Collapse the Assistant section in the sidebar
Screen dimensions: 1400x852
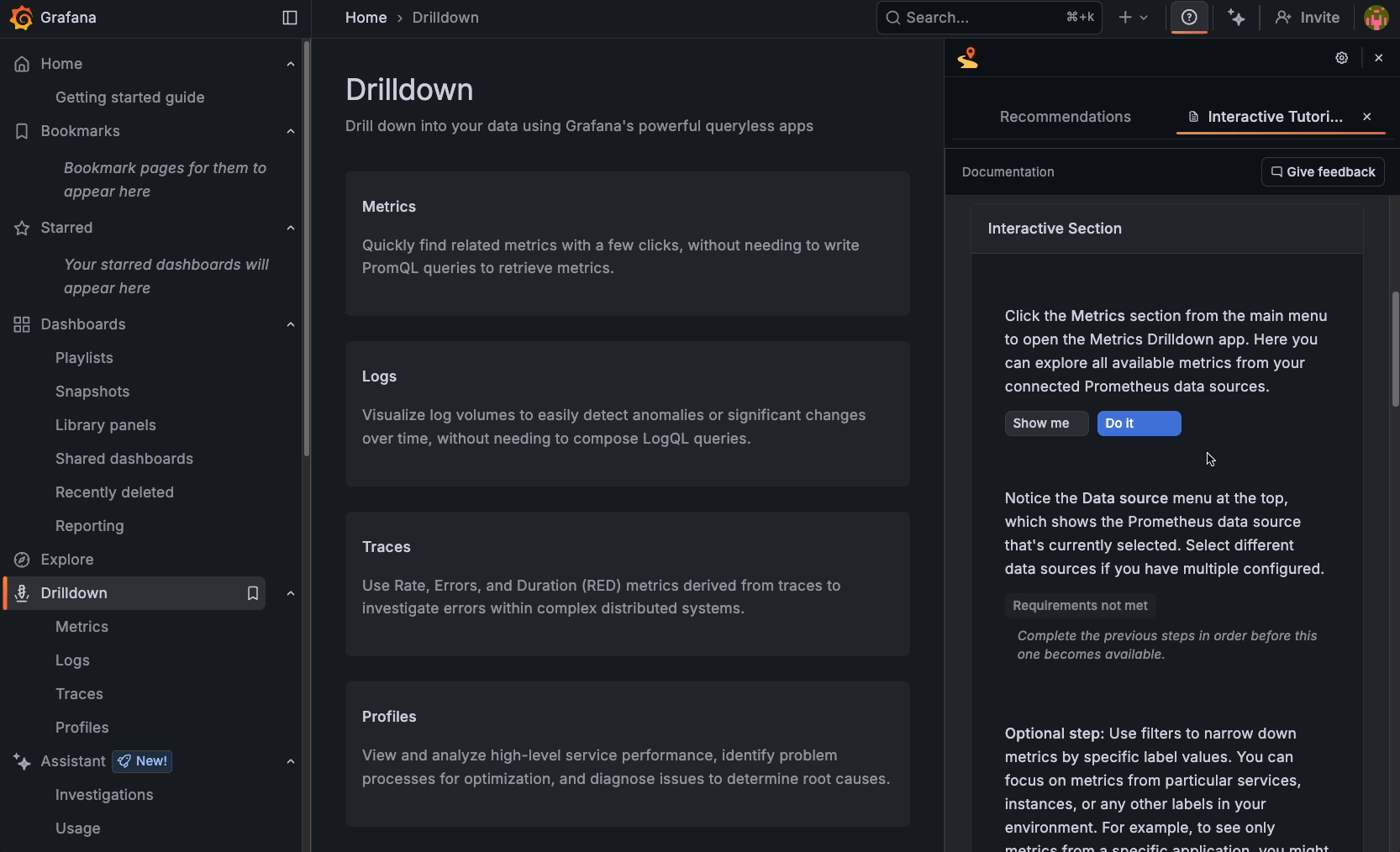[290, 761]
